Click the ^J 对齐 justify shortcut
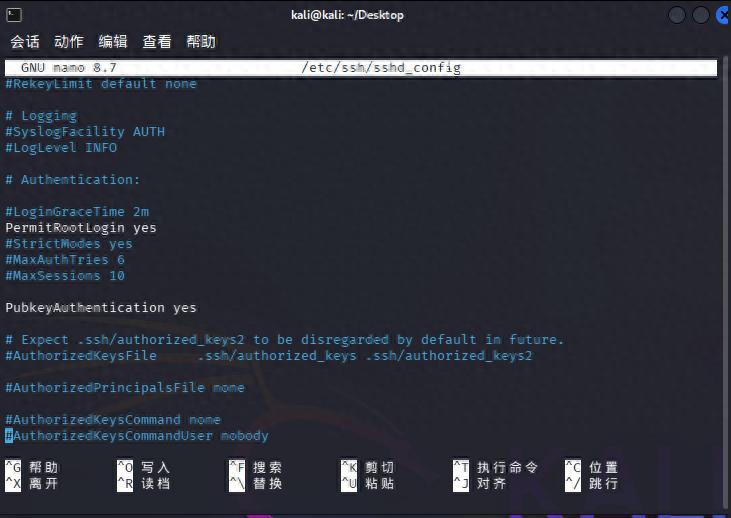 click(x=480, y=483)
